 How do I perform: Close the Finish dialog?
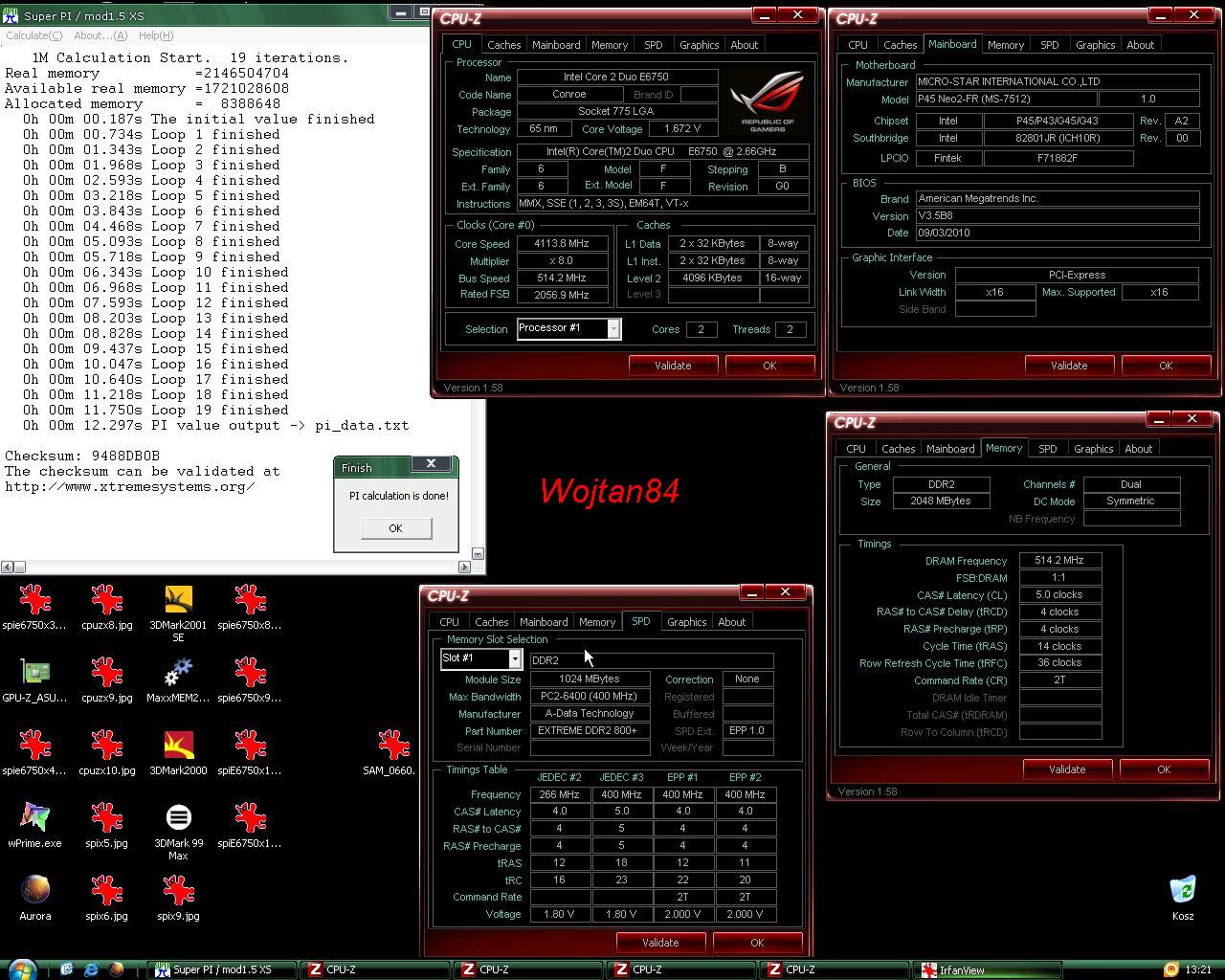tap(431, 464)
